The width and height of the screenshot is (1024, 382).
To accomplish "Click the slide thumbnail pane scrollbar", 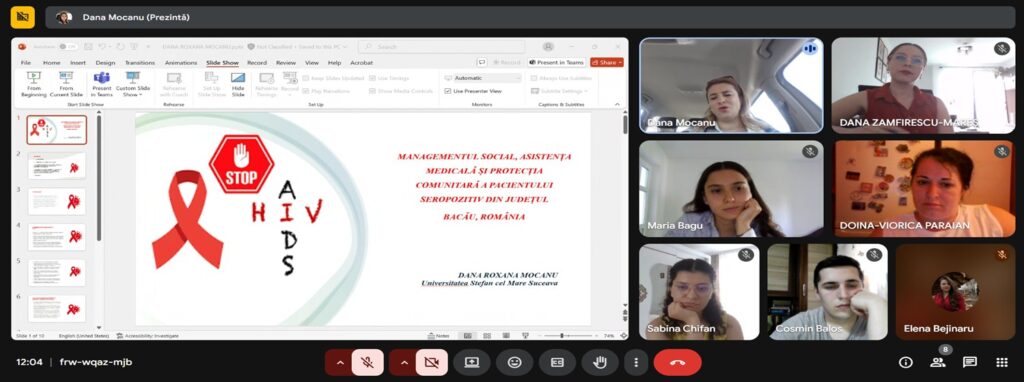I will pyautogui.click(x=99, y=179).
